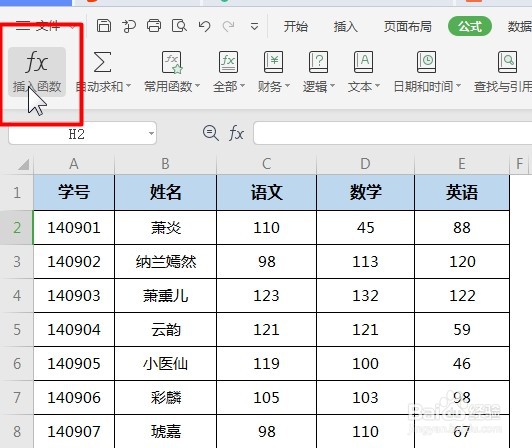The image size is (532, 448).
Task: Expand the Name Box H2 dropdown arrow
Action: click(x=151, y=133)
